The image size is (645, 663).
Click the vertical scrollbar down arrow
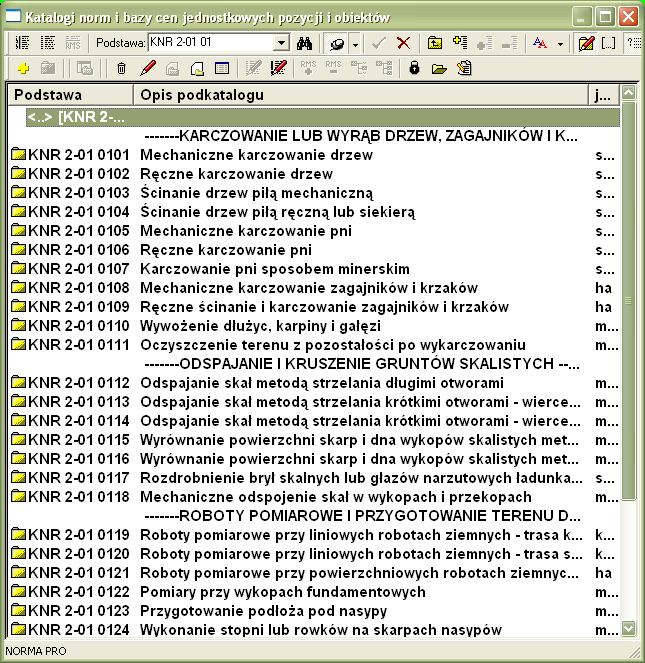click(629, 628)
